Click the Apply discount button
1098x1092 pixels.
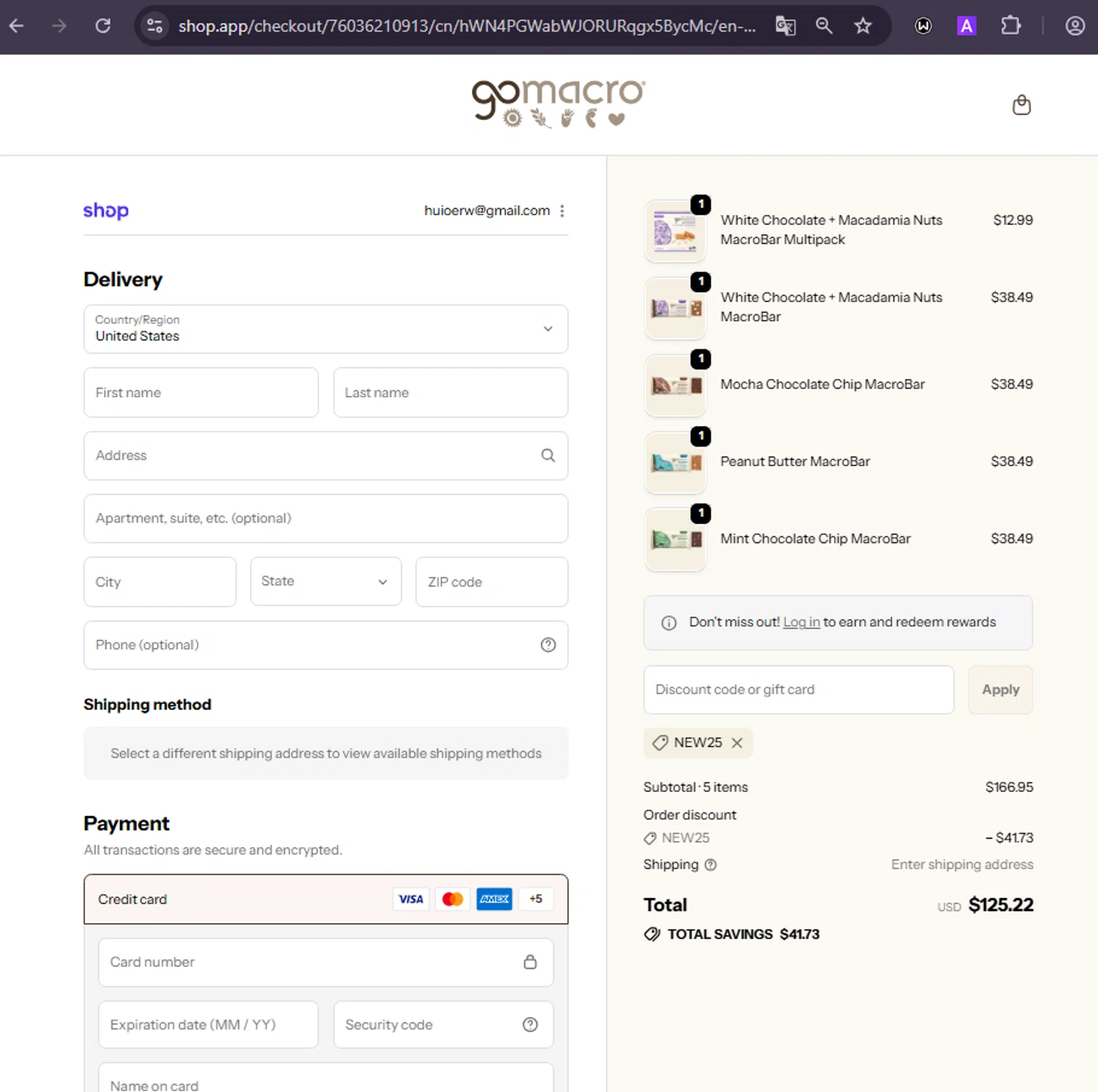[x=1001, y=689]
